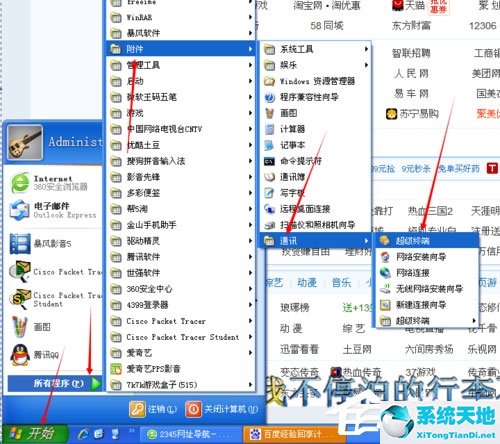
Task: Switch to 2345网址导航 taskbar window
Action: 190,434
